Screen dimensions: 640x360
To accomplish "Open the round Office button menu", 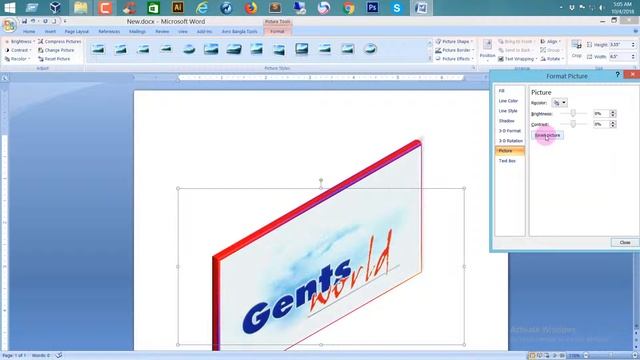I will pos(9,25).
